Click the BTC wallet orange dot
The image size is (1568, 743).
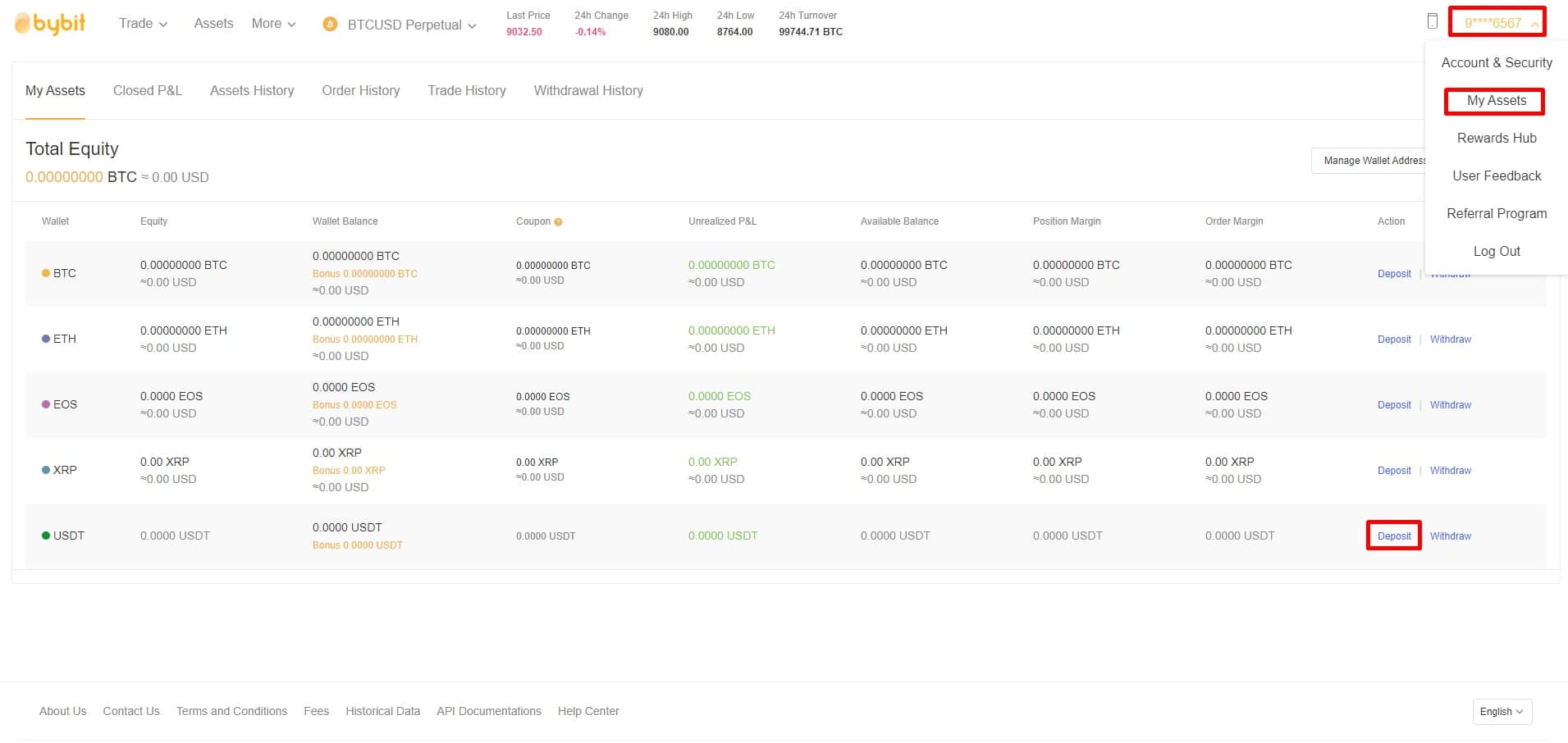pyautogui.click(x=46, y=273)
